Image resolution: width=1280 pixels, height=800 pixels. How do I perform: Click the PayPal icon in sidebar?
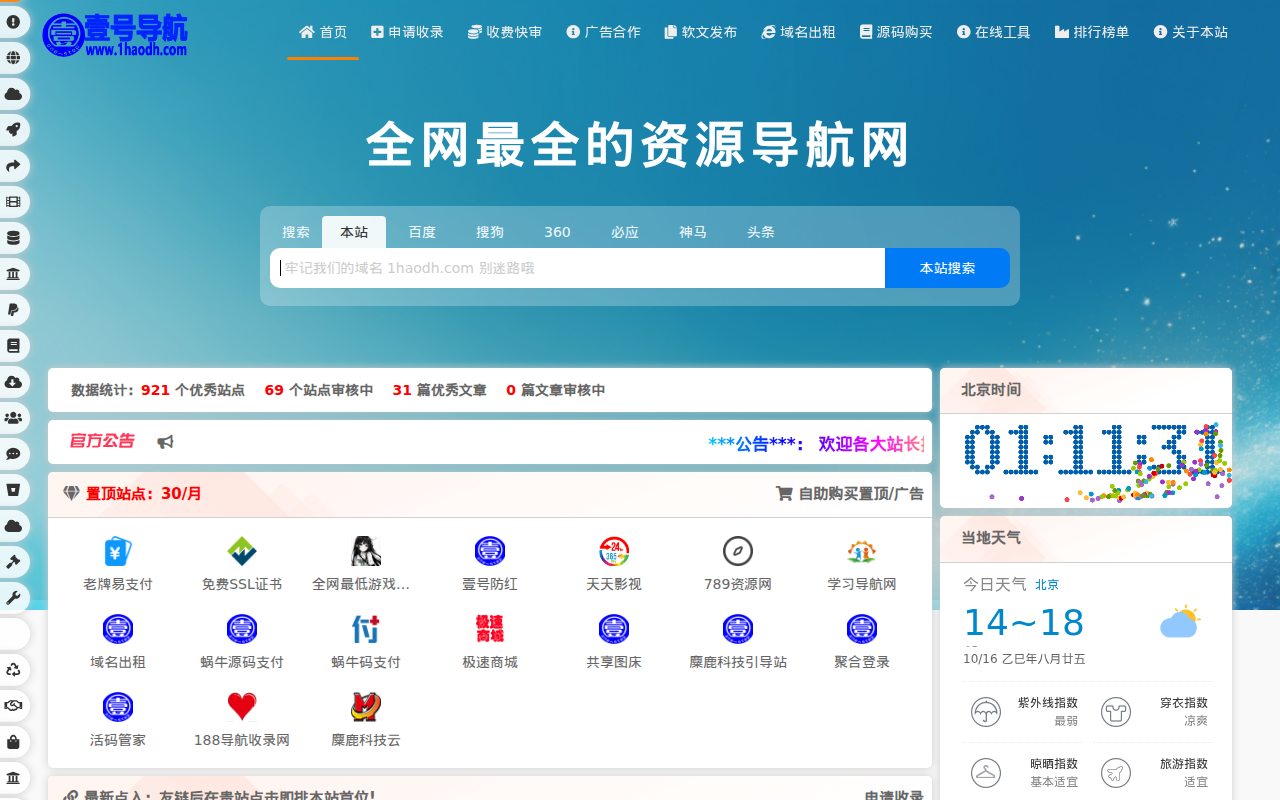[13, 310]
